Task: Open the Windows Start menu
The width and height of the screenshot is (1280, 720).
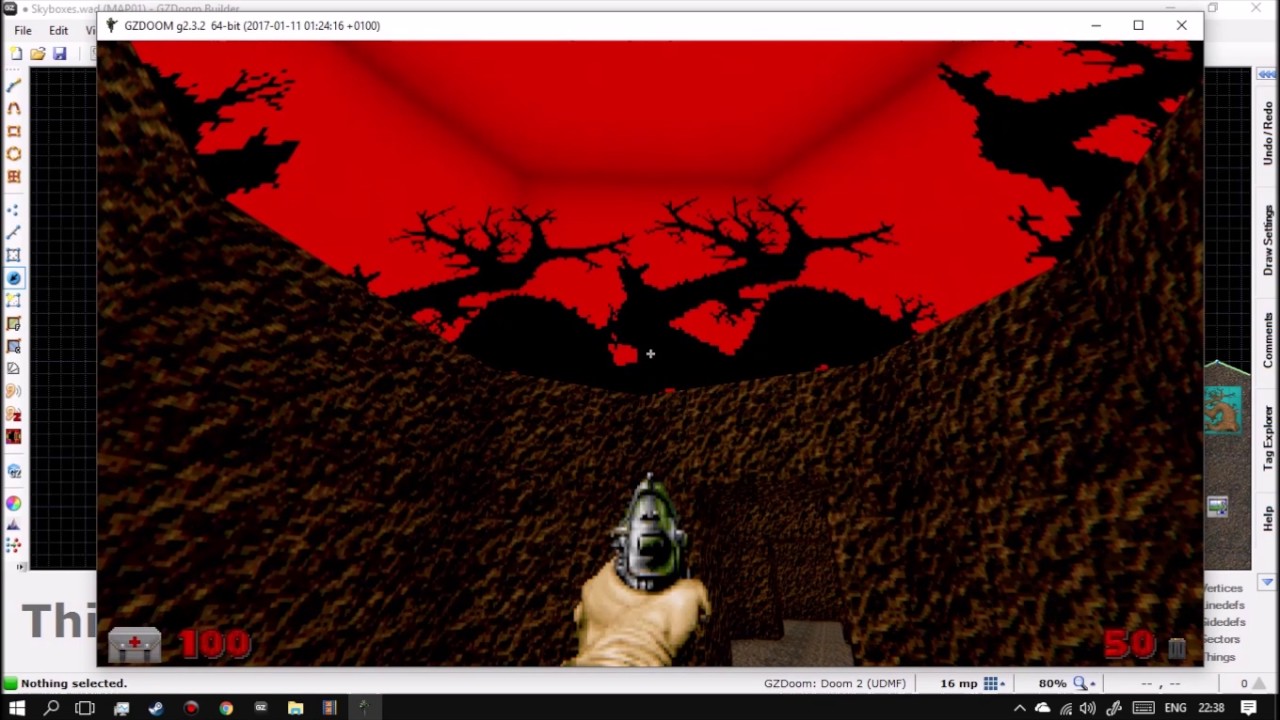Action: click(x=17, y=708)
